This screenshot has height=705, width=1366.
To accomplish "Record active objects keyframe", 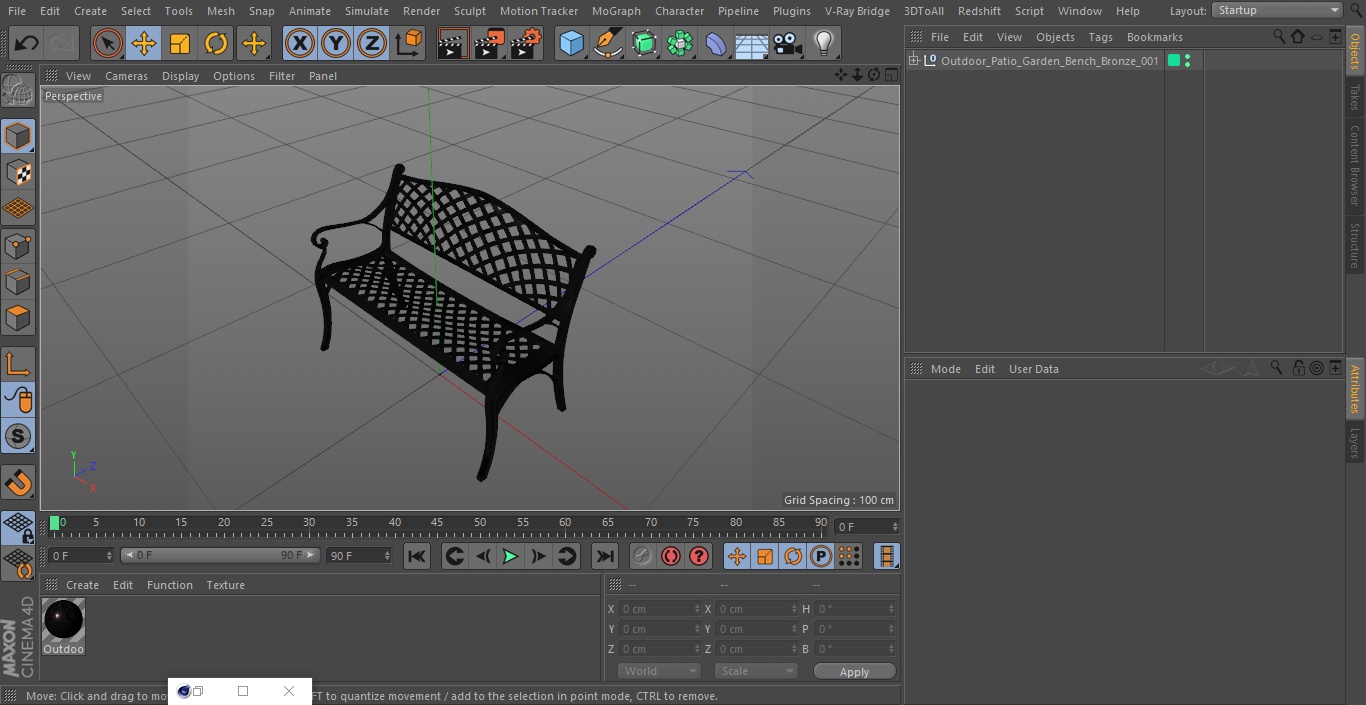I will (x=643, y=557).
